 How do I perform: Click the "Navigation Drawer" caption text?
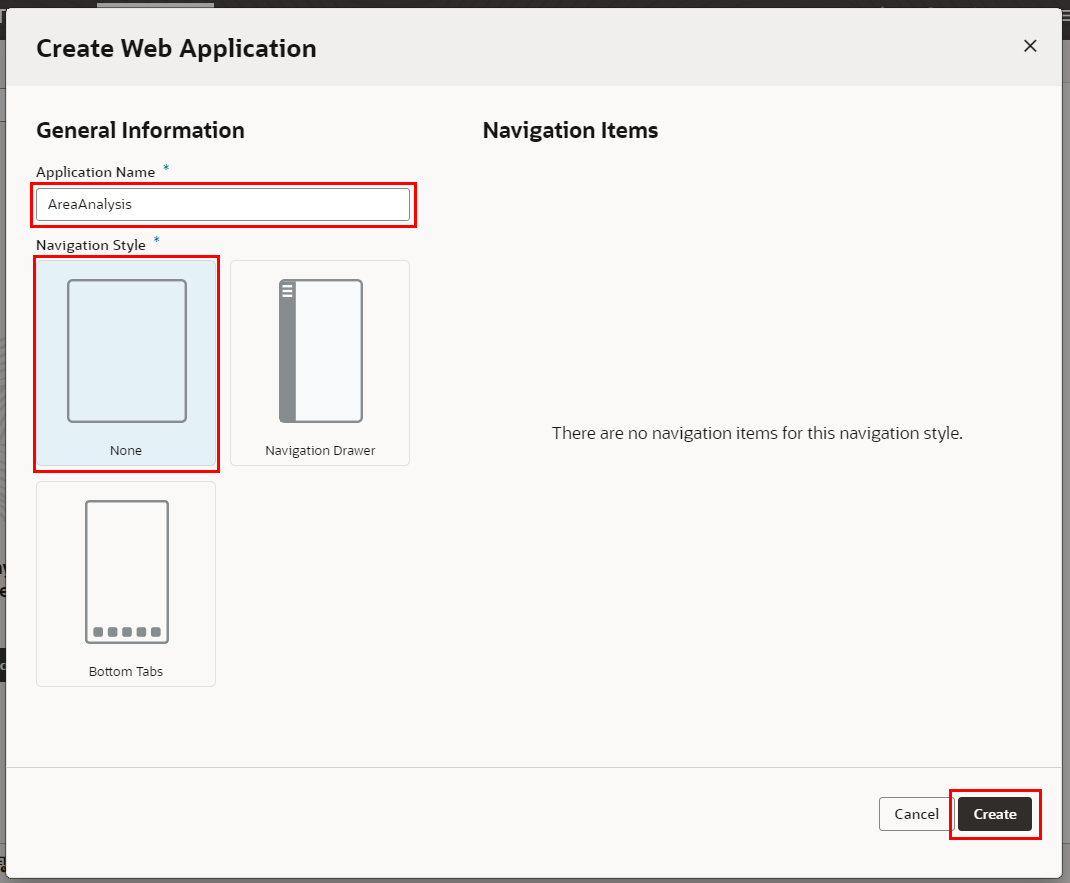pos(320,451)
